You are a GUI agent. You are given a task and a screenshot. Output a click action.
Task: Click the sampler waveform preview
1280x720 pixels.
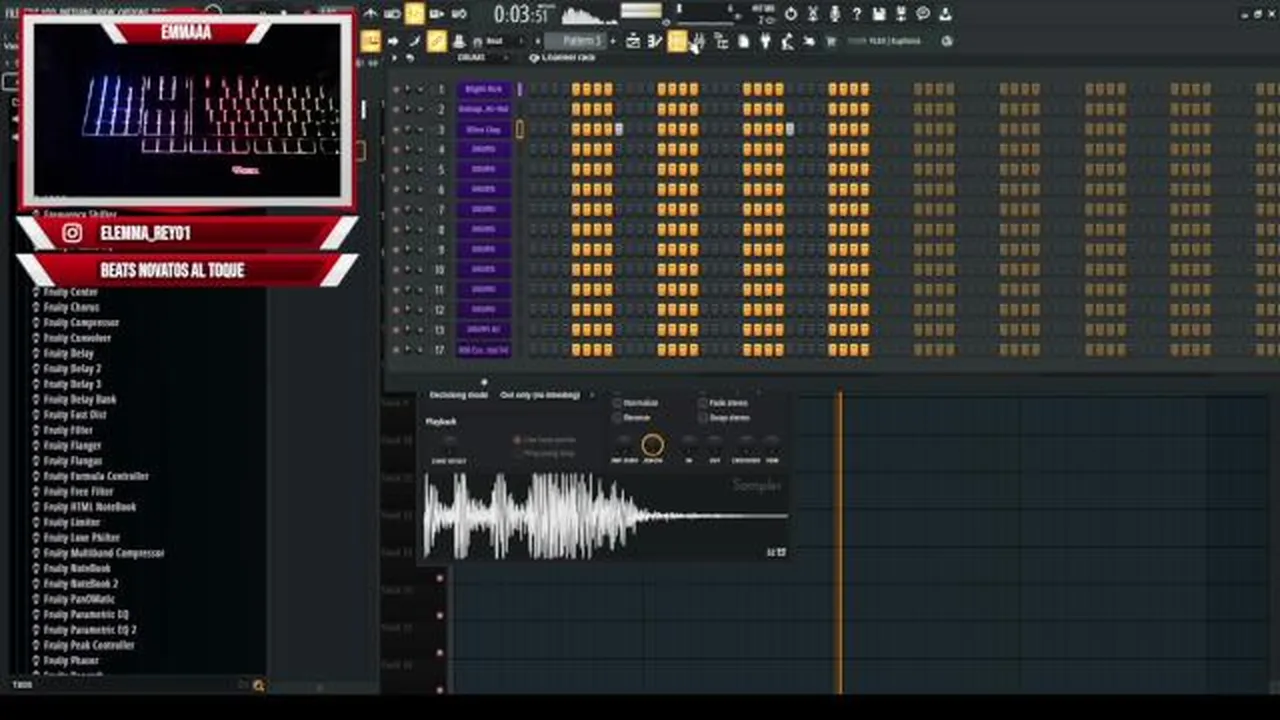[x=605, y=516]
